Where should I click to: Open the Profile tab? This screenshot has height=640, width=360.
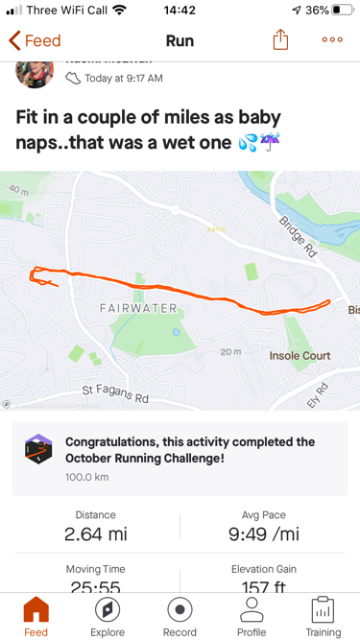point(252,616)
